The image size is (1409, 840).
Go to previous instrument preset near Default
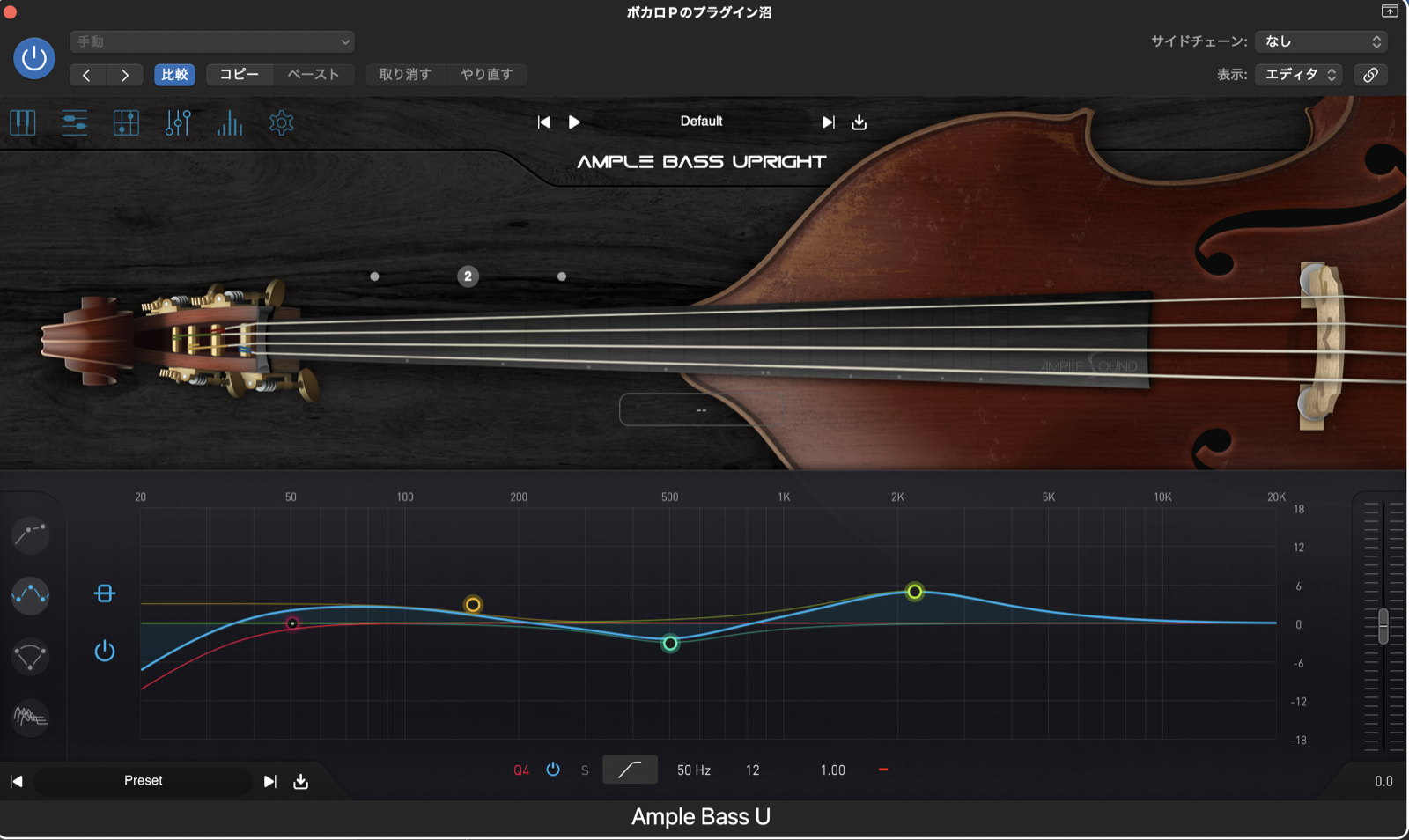click(x=544, y=122)
